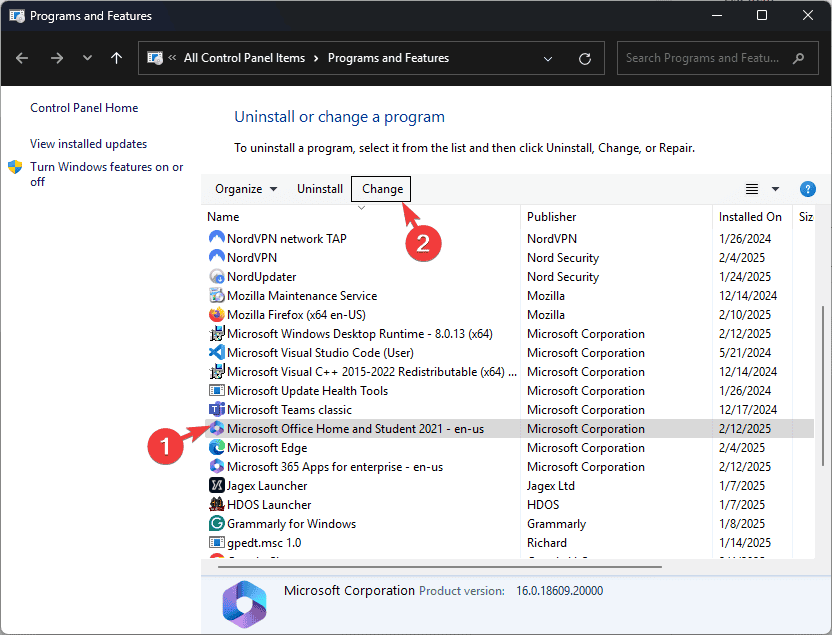Click product version 16.0.18609.20000 text
Viewport: 832px width, 635px height.
tap(559, 591)
